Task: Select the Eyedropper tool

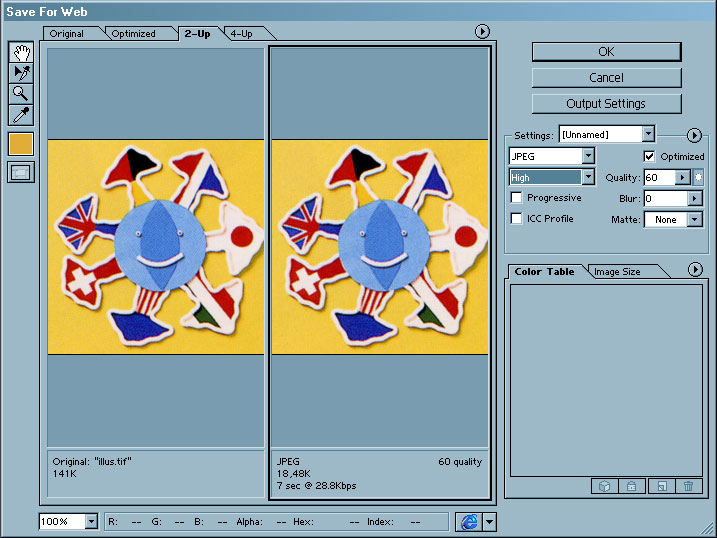Action: (x=21, y=115)
